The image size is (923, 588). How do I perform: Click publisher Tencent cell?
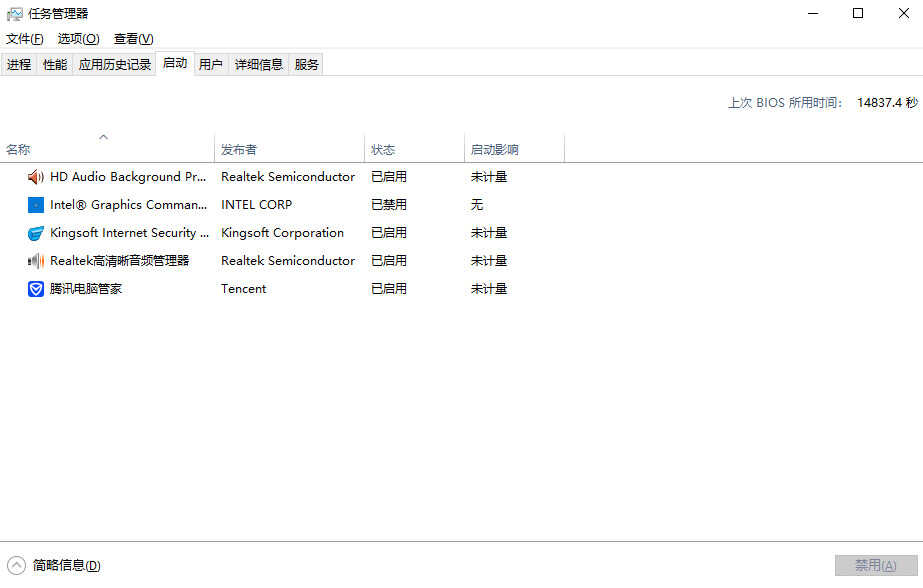244,289
